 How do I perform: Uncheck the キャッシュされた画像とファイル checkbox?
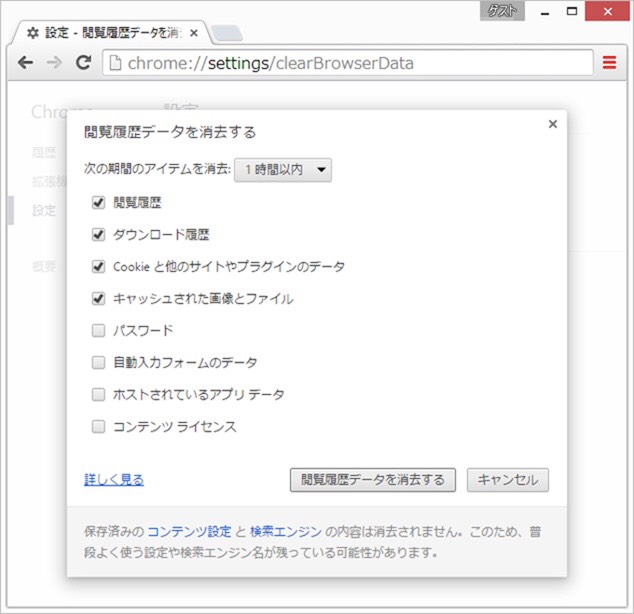coord(98,298)
